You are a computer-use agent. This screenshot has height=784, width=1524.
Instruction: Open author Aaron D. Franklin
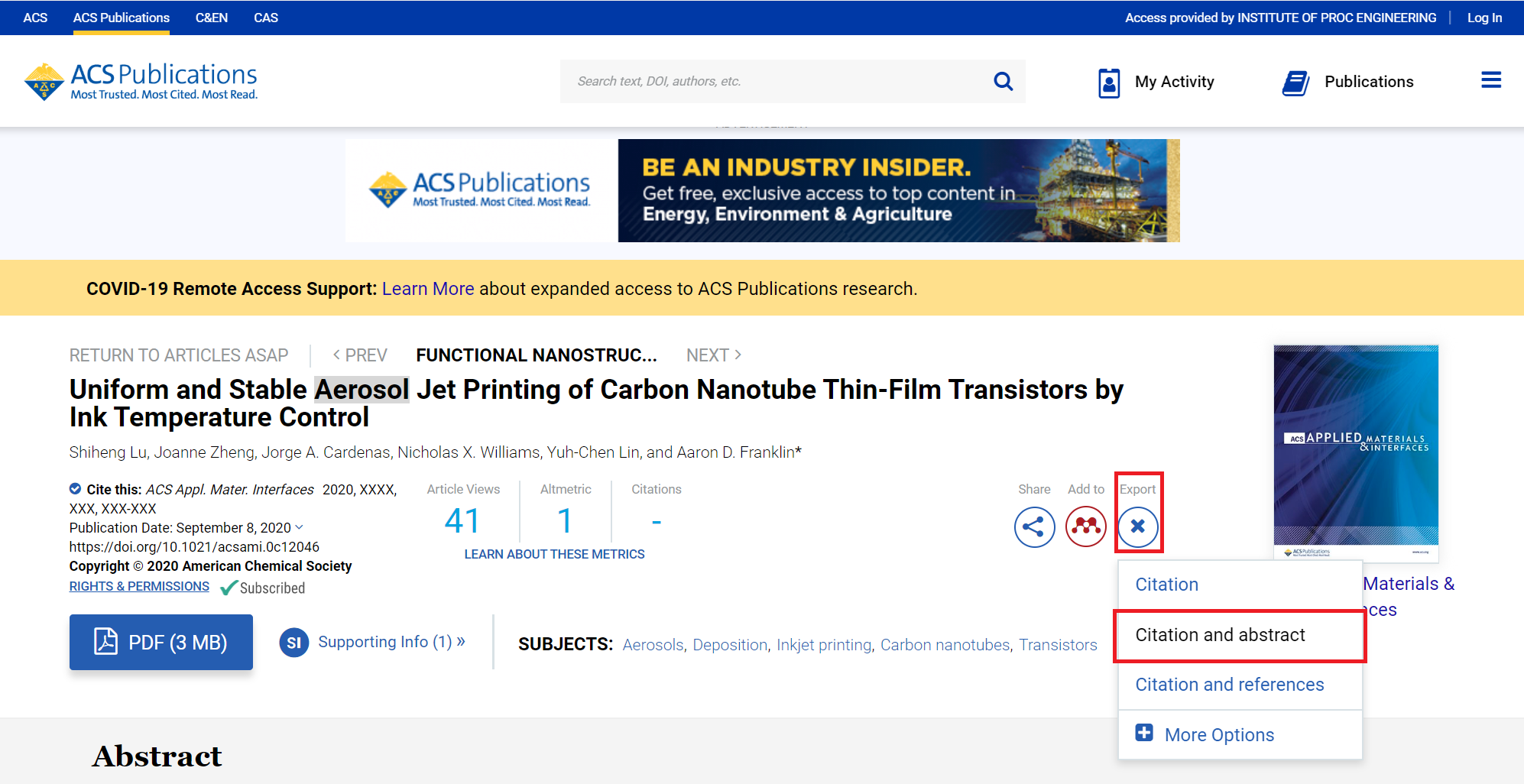click(x=736, y=452)
